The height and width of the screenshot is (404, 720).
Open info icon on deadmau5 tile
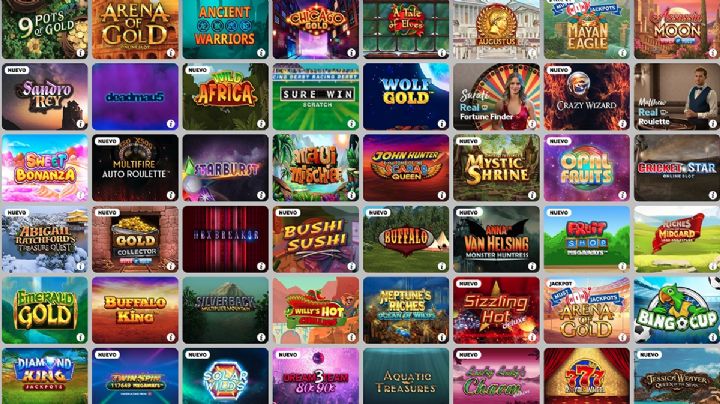pyautogui.click(x=171, y=123)
